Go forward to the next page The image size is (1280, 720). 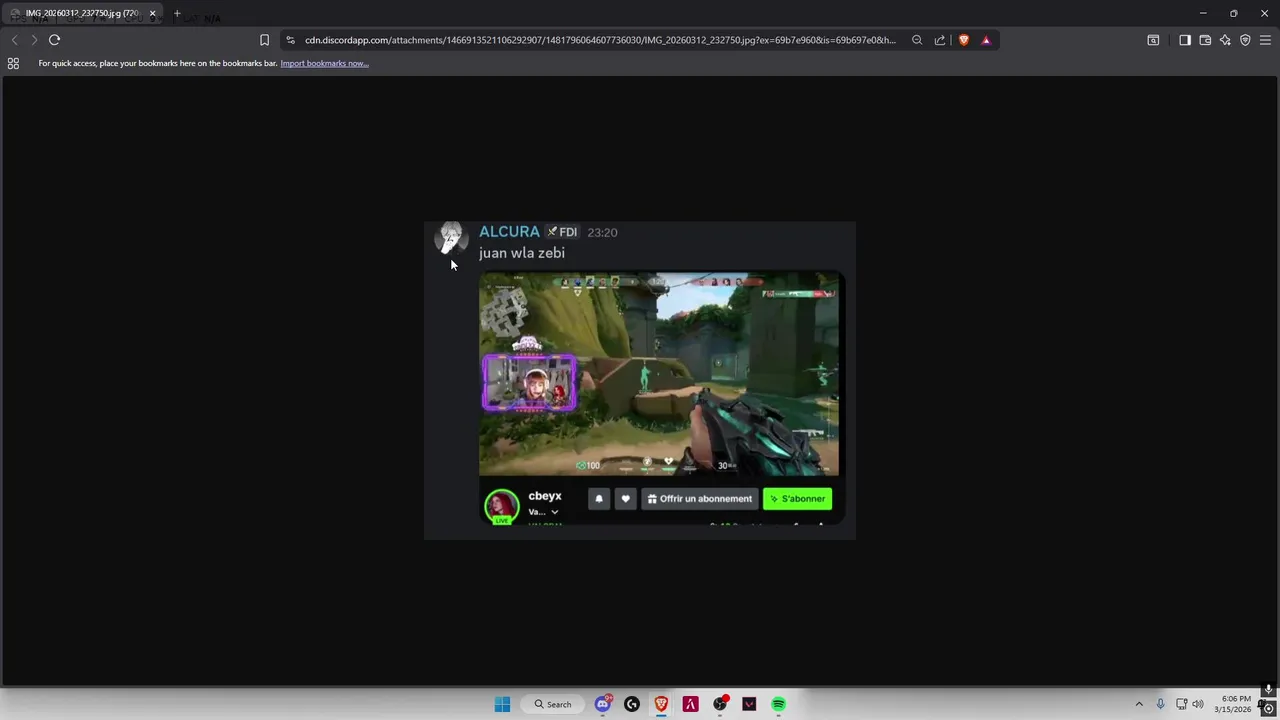click(34, 40)
